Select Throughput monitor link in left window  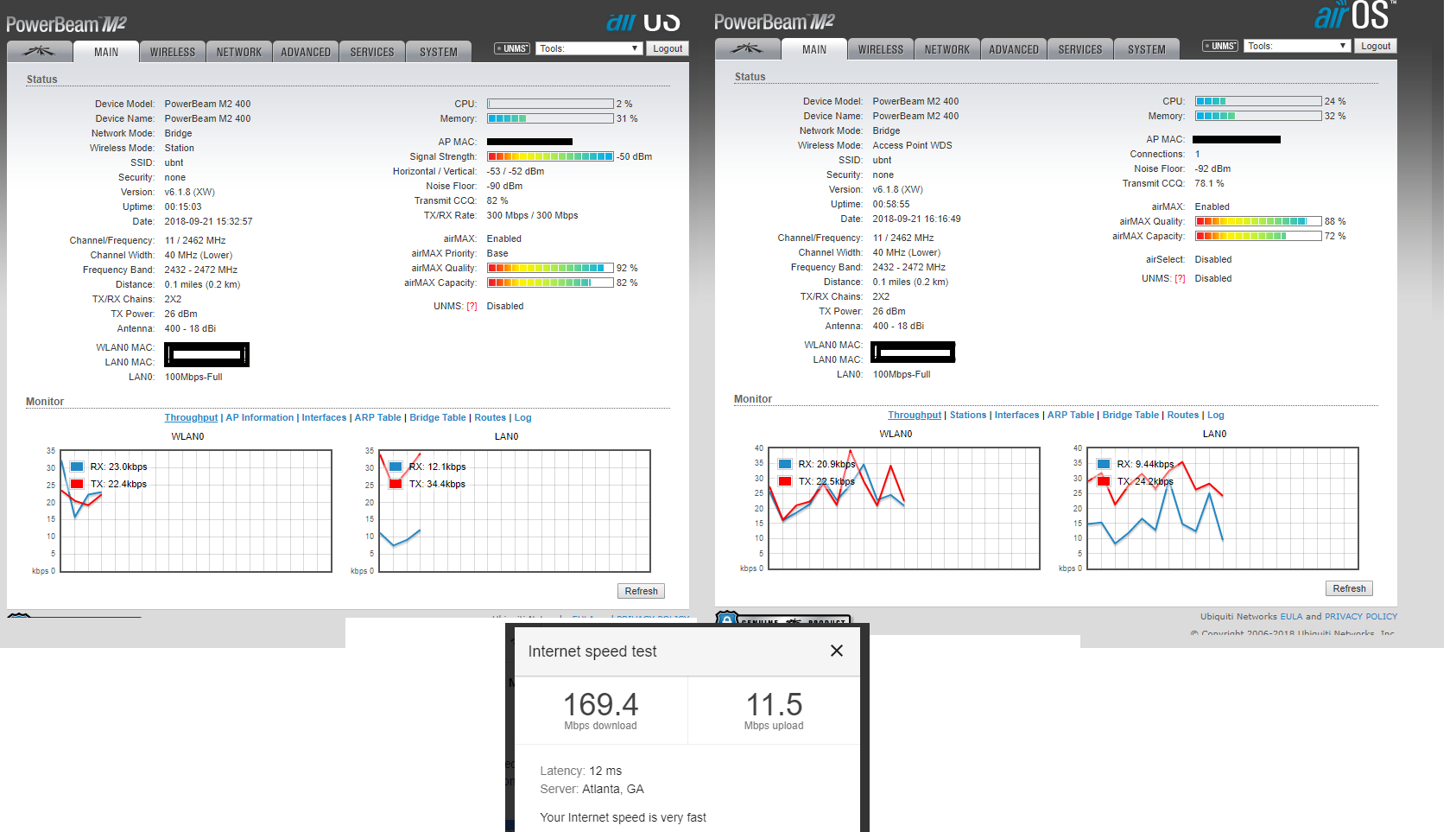[191, 417]
